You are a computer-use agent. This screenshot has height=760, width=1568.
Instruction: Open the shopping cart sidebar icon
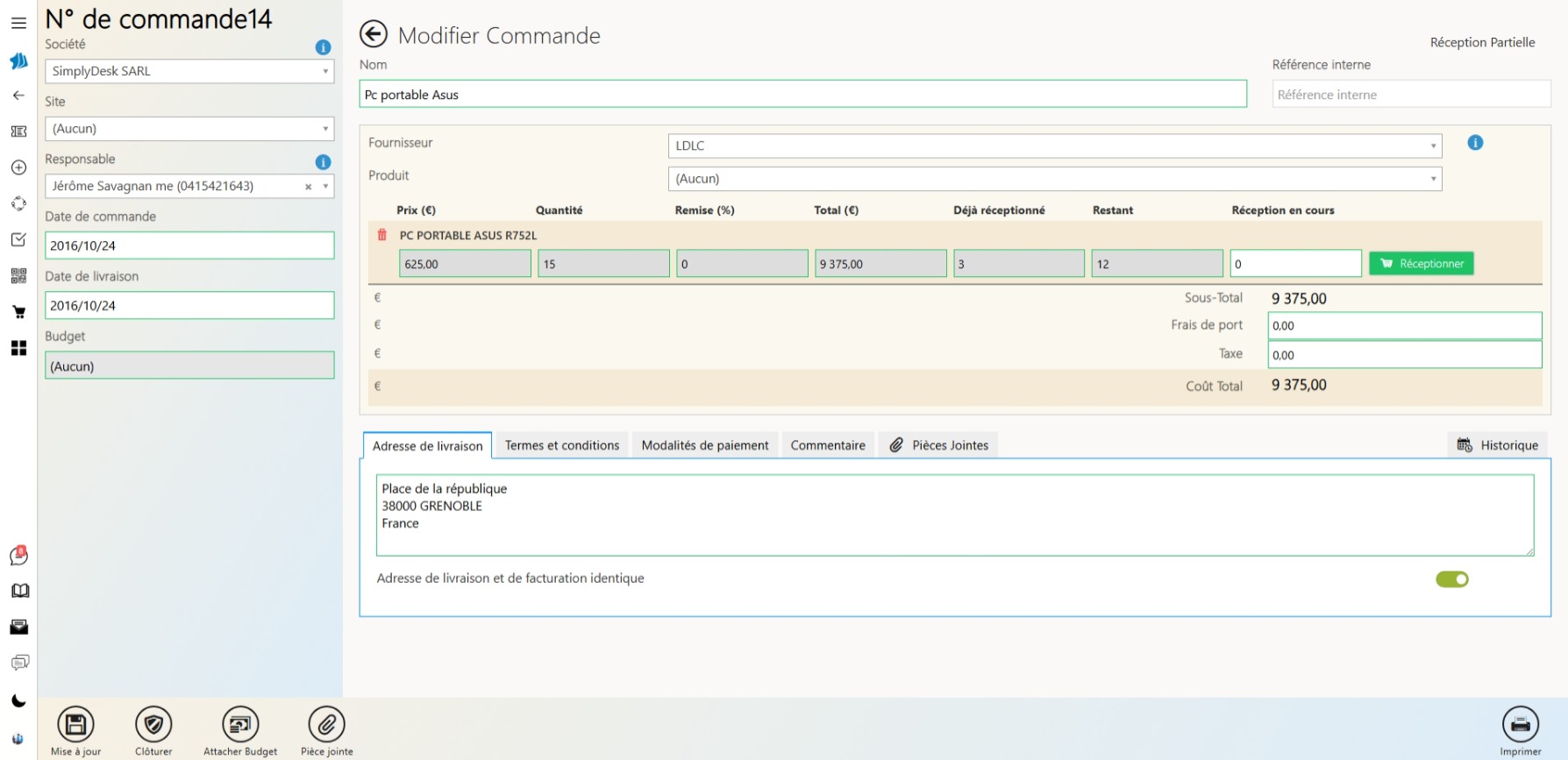coord(18,312)
